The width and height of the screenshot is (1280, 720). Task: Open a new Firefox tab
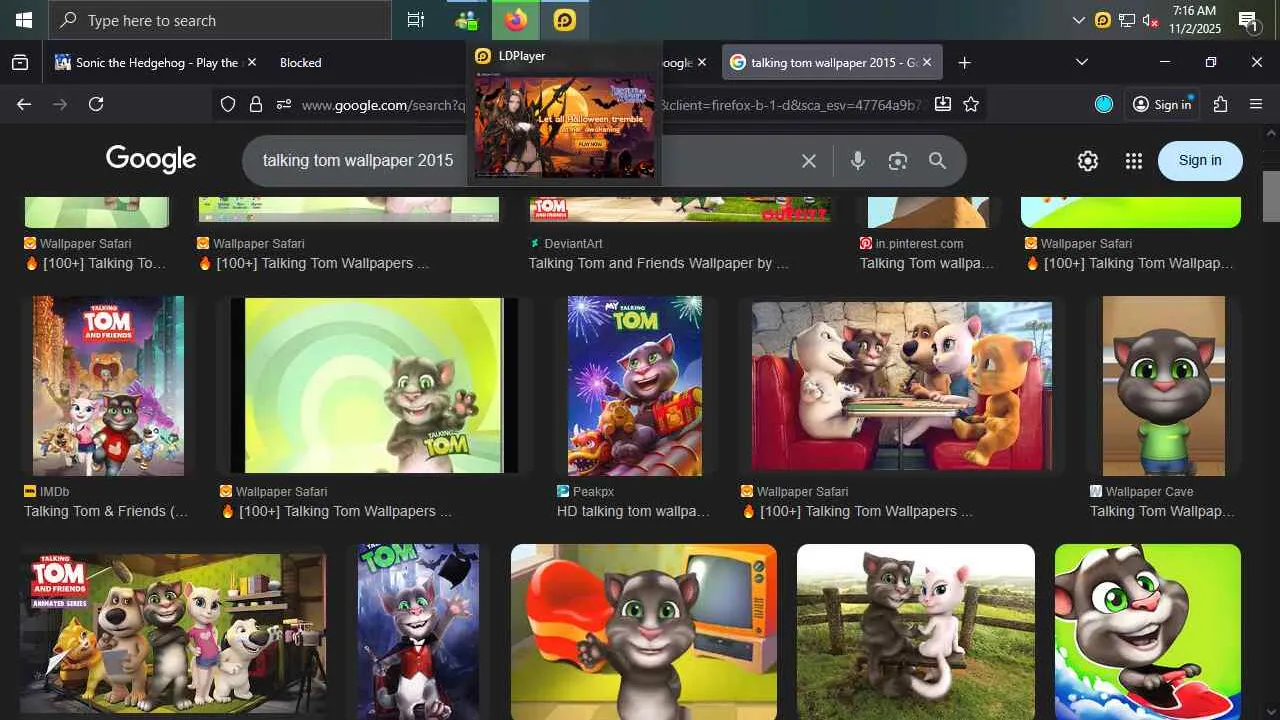pyautogui.click(x=964, y=62)
